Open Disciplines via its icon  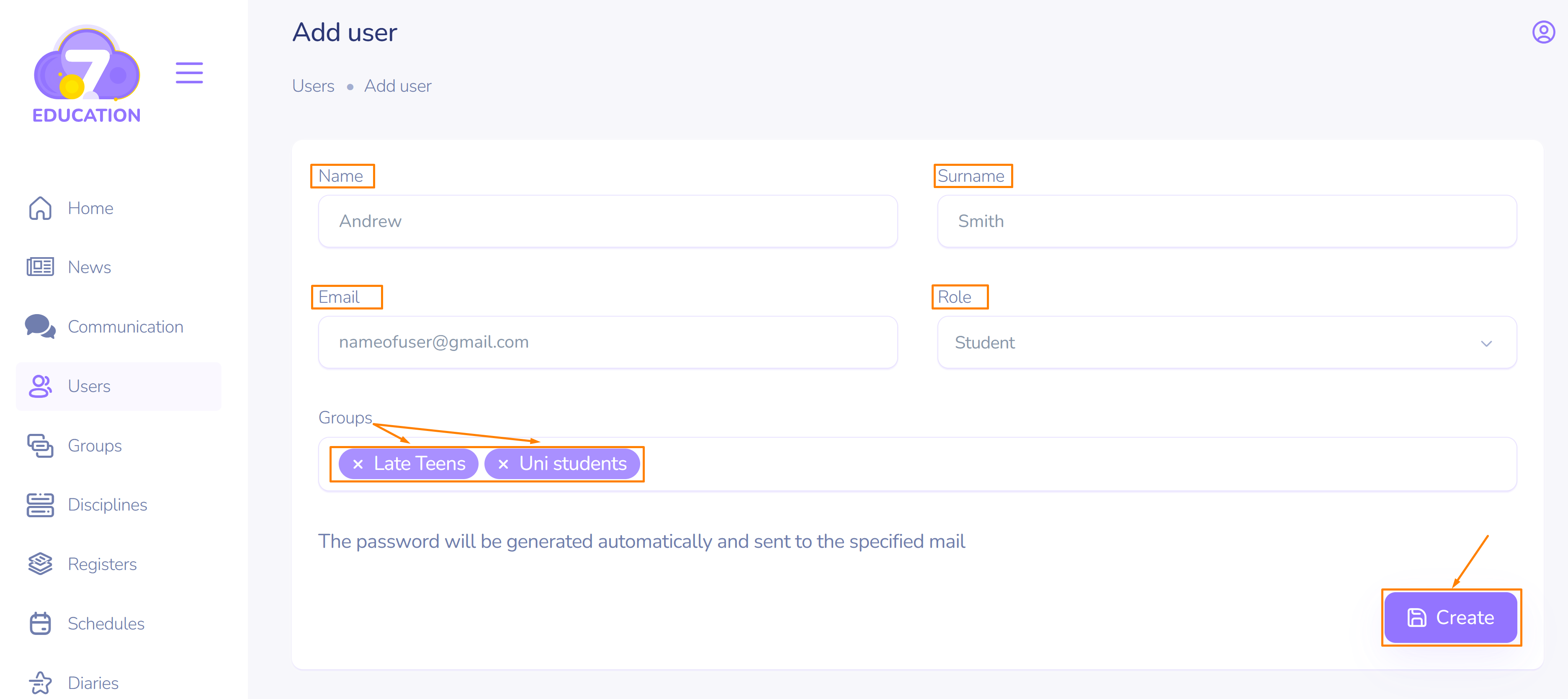pyautogui.click(x=40, y=505)
